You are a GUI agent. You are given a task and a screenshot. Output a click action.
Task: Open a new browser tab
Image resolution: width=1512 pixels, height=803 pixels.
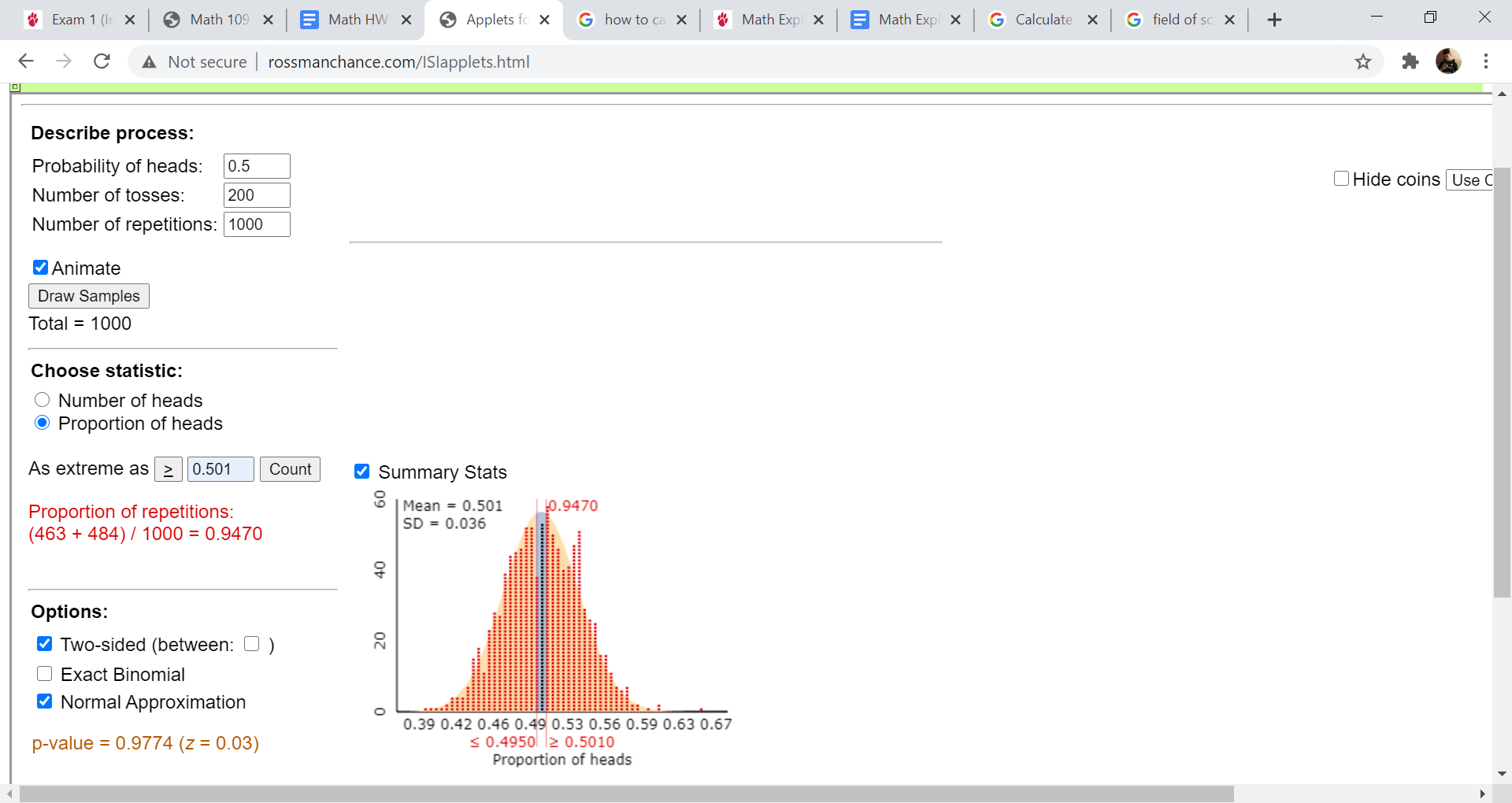(1275, 20)
